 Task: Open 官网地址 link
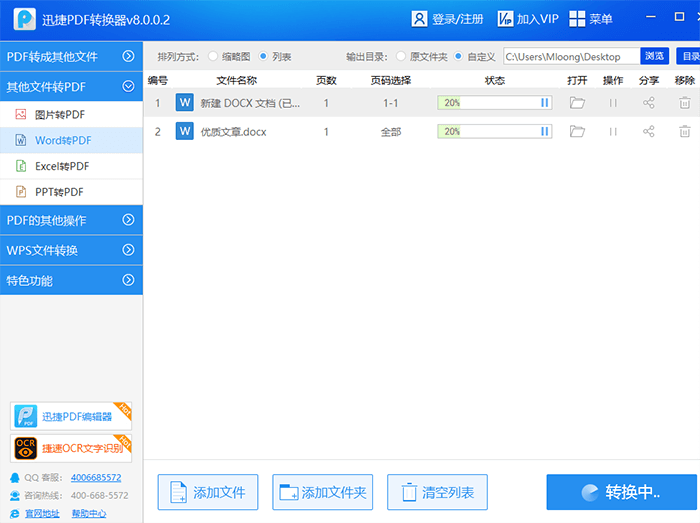(42, 514)
